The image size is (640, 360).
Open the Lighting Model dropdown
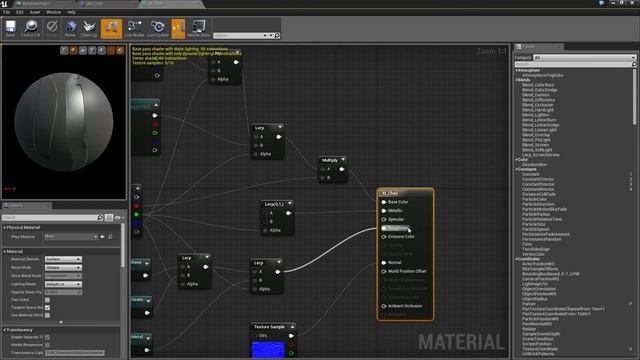(63, 284)
